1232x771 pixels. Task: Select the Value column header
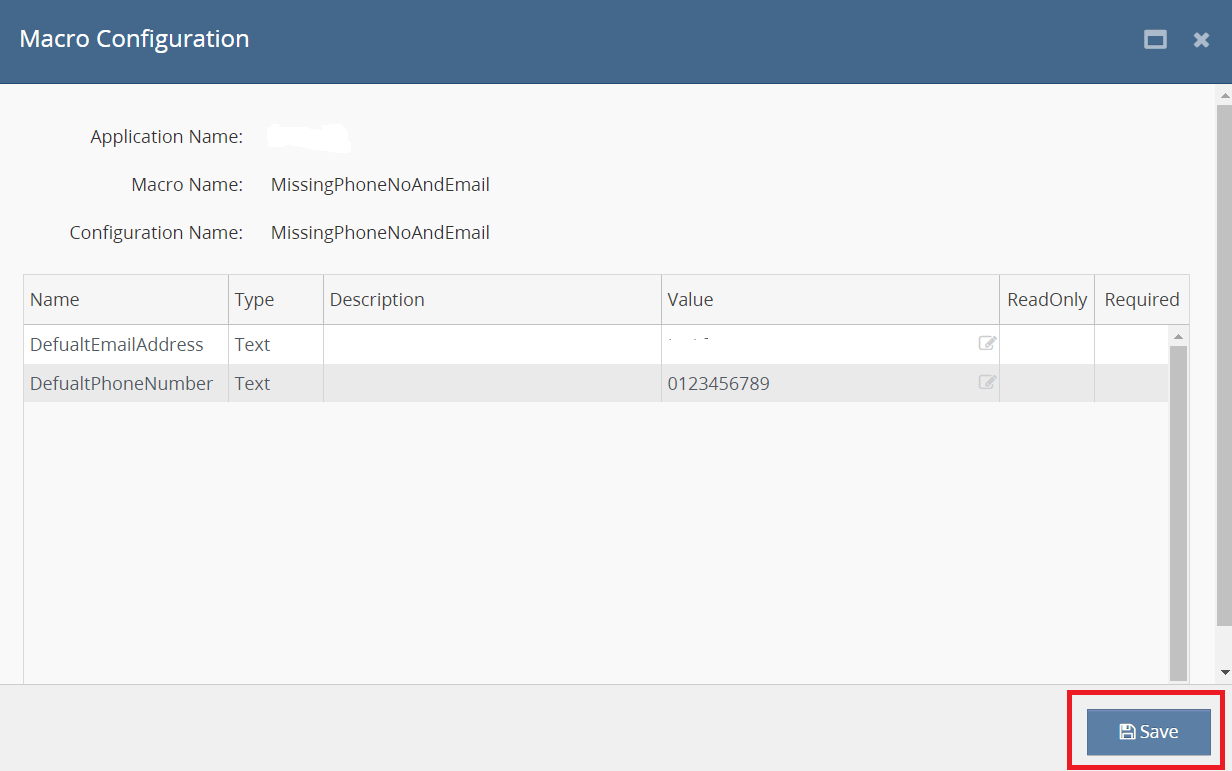click(830, 300)
